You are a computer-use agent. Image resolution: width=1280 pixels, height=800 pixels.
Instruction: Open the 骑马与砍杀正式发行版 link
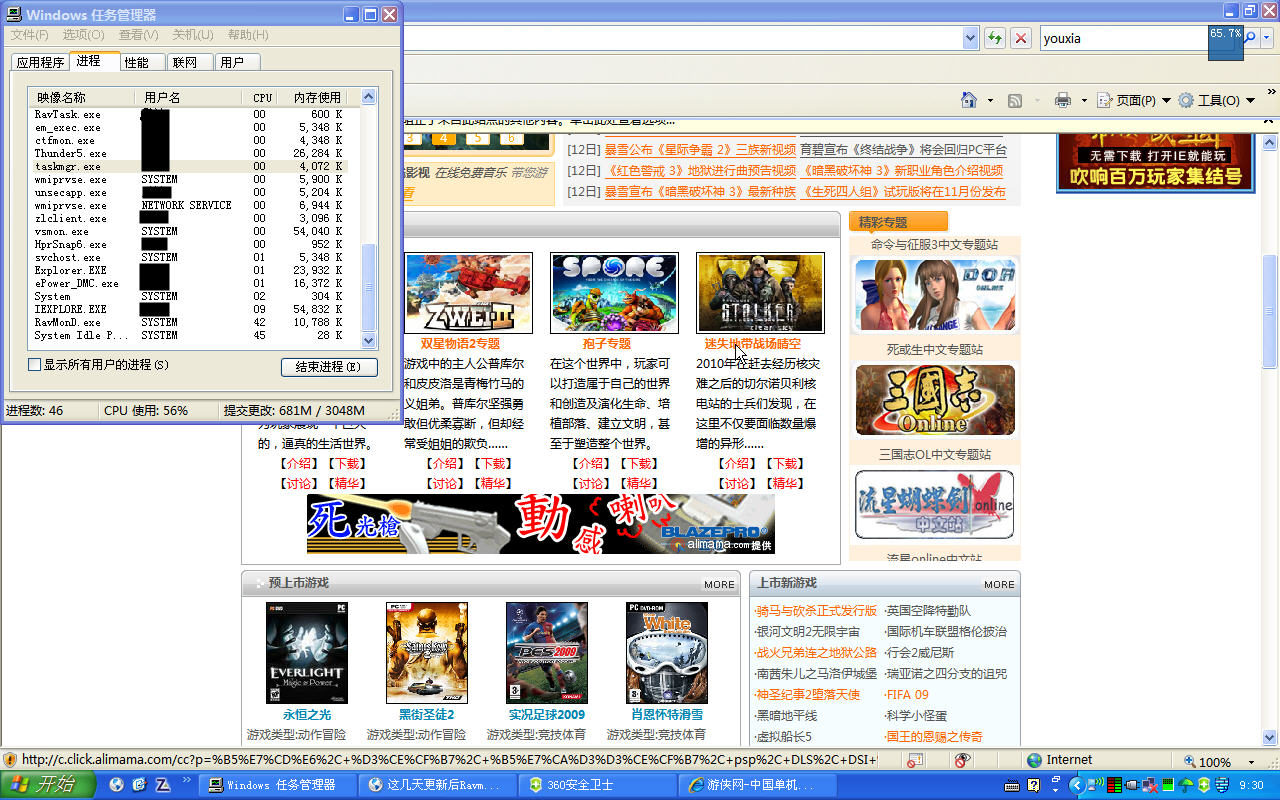tap(816, 610)
